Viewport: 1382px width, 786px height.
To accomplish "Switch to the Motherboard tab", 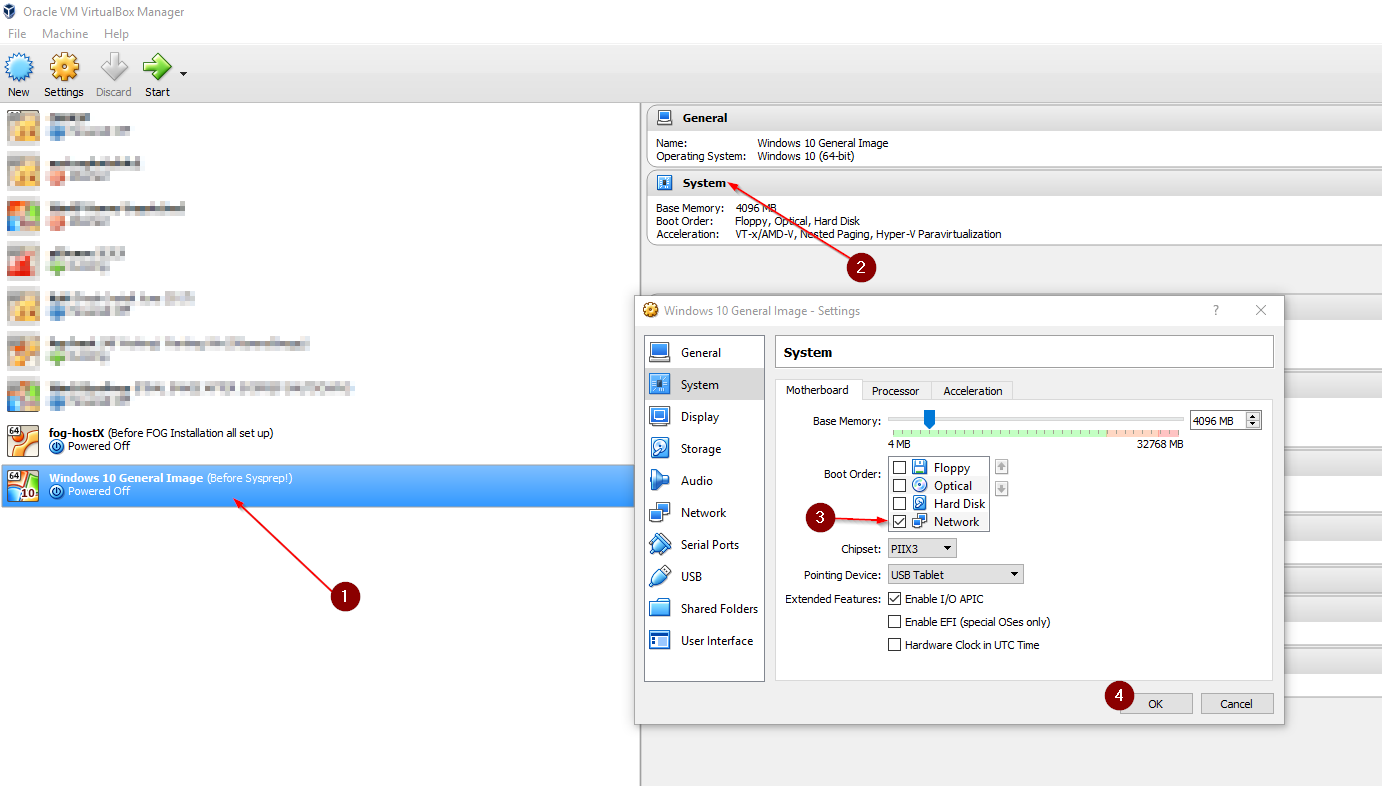I will point(817,390).
